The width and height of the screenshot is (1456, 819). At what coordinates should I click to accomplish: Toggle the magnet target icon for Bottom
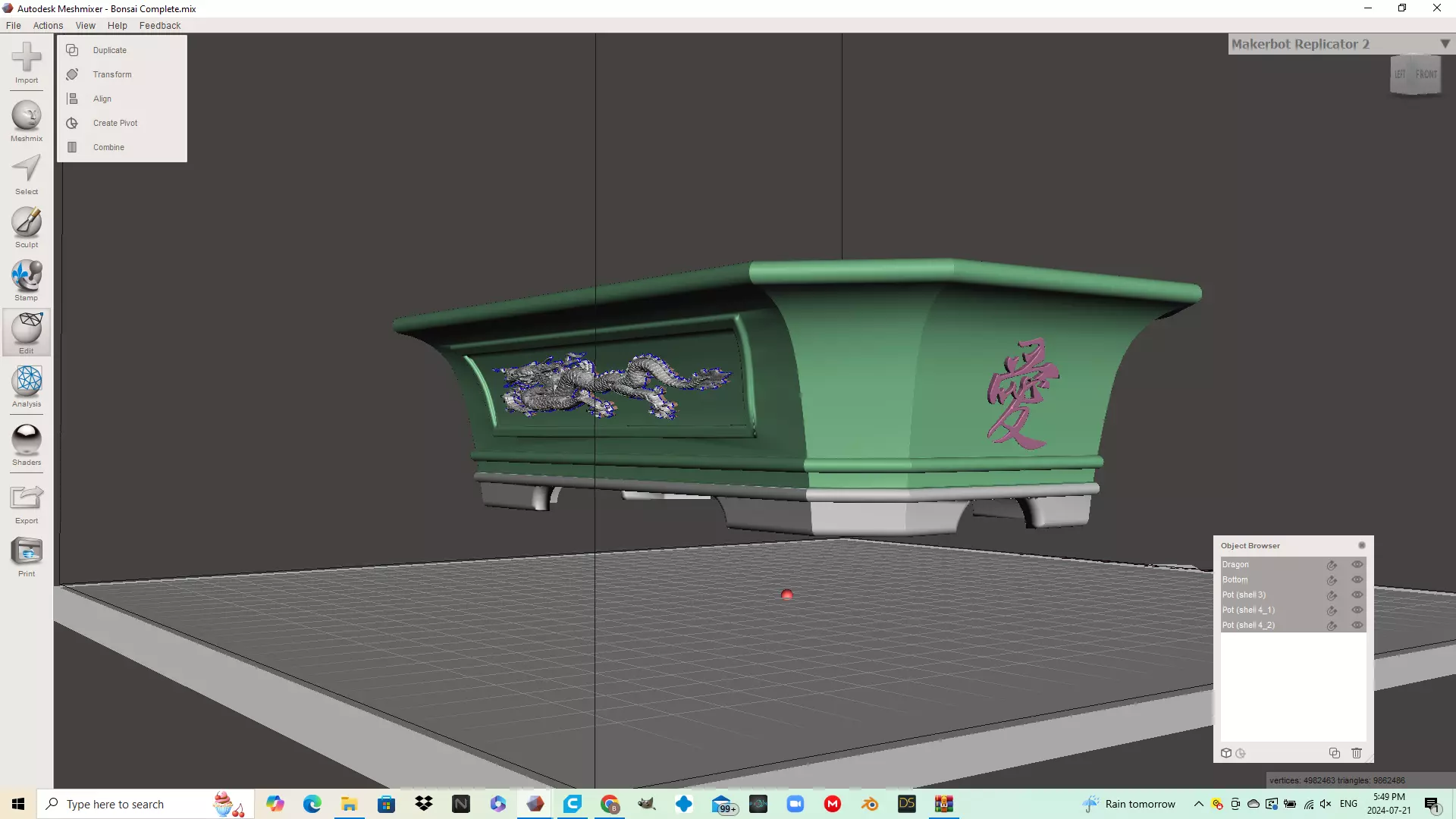[x=1332, y=580]
